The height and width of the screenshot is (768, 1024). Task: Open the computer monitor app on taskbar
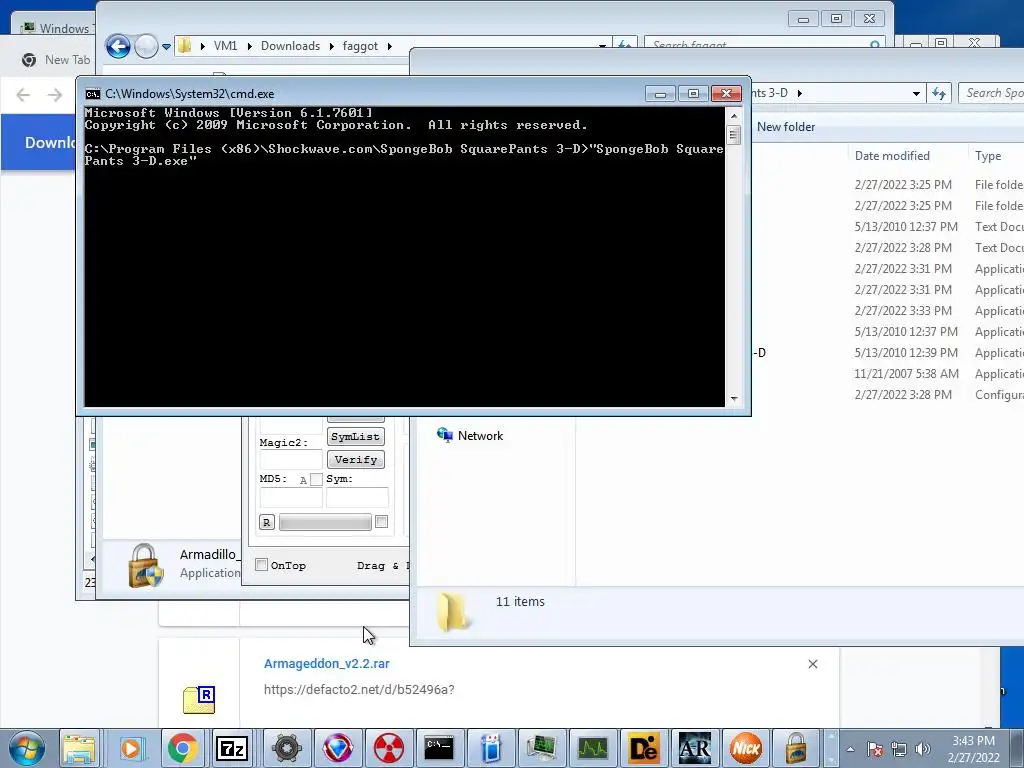(542, 748)
